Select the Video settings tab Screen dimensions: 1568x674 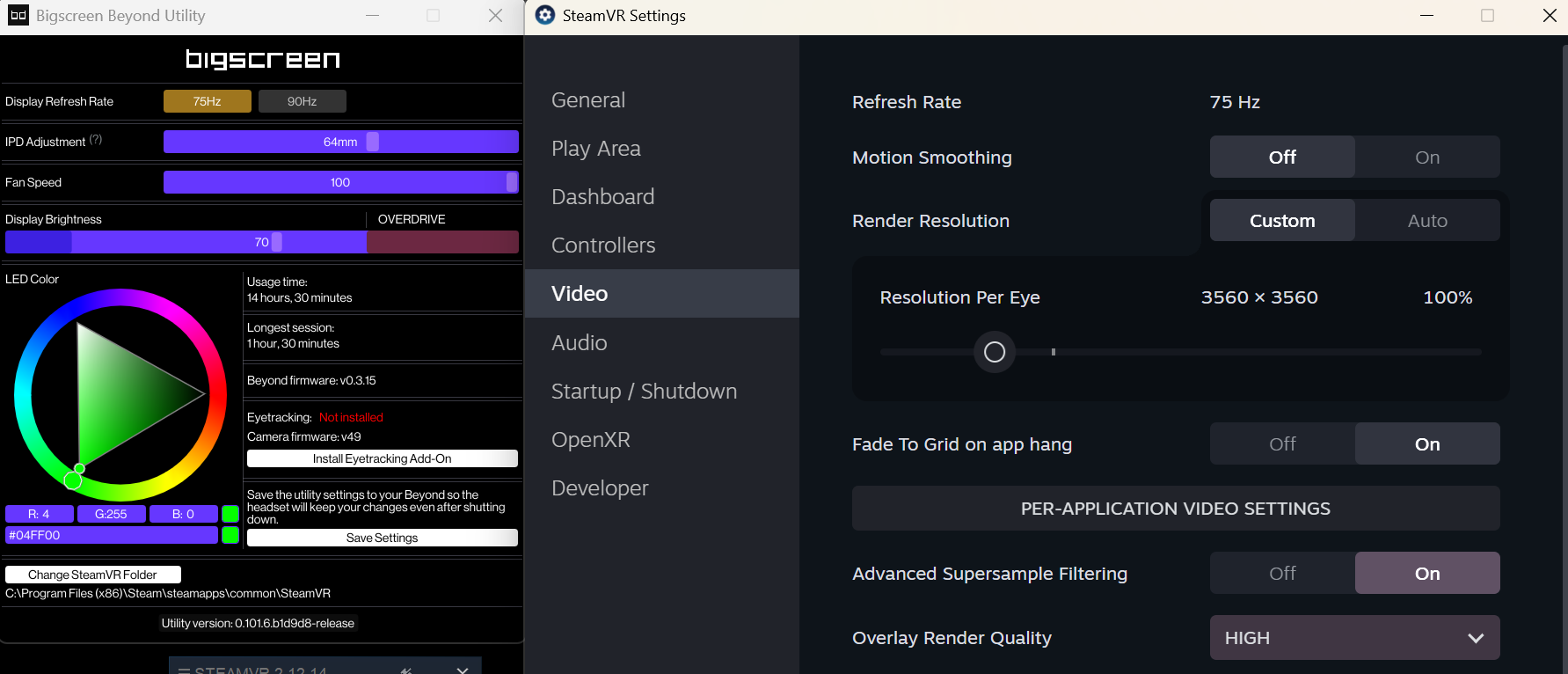pos(662,293)
